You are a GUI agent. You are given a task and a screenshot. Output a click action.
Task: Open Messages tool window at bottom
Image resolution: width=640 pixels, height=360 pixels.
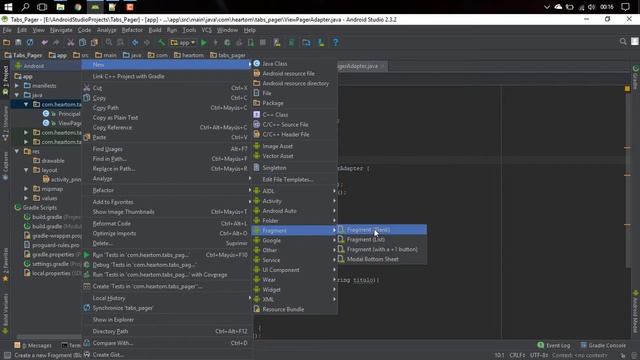click(x=33, y=345)
